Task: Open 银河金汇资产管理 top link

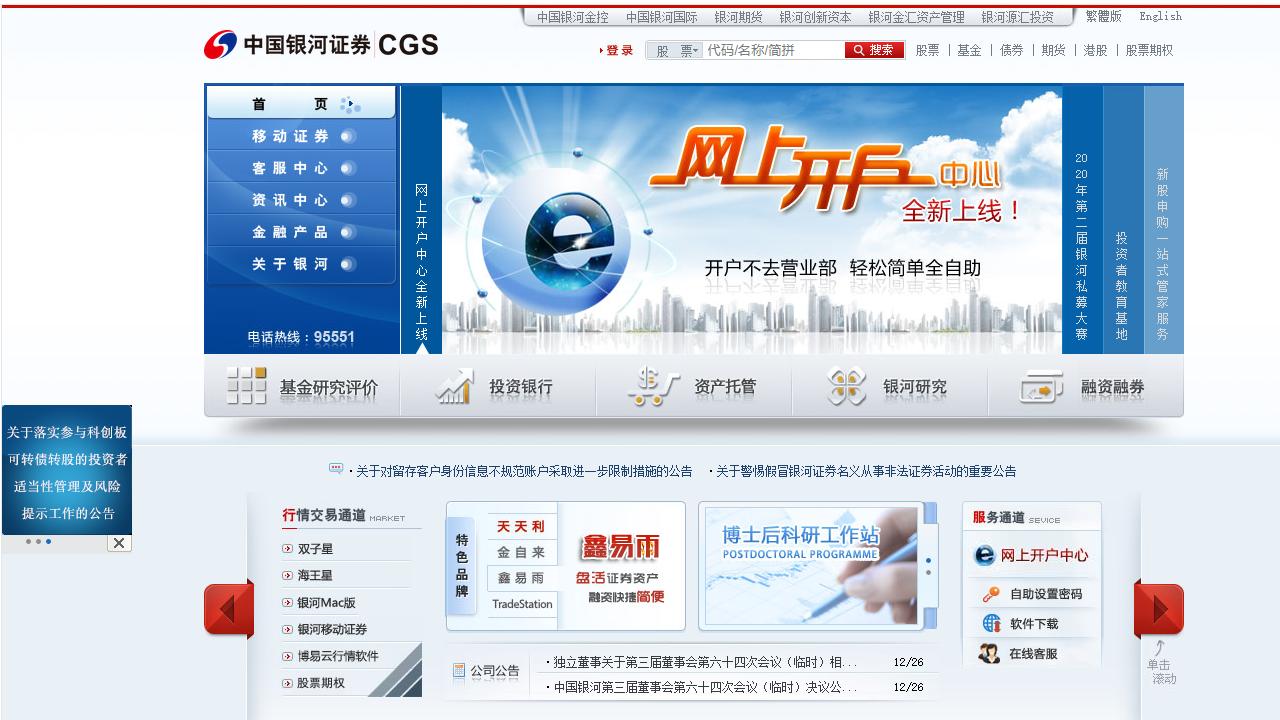Action: click(916, 17)
